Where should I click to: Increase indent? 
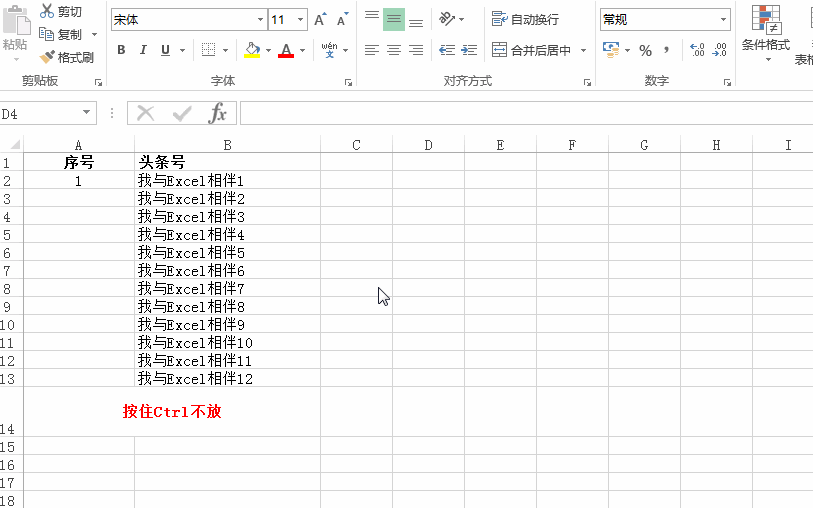(x=469, y=50)
